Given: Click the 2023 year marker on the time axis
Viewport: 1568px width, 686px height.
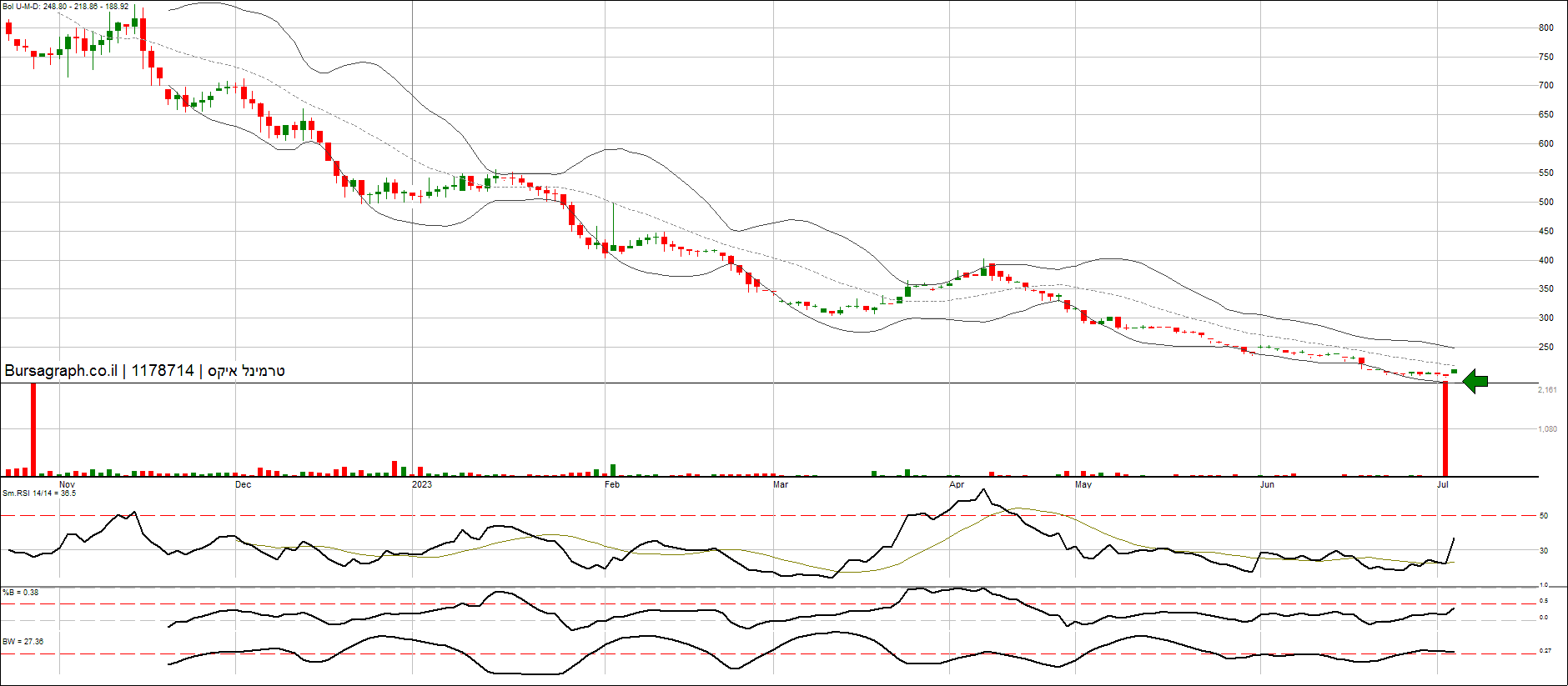Looking at the screenshot, I should pyautogui.click(x=422, y=484).
